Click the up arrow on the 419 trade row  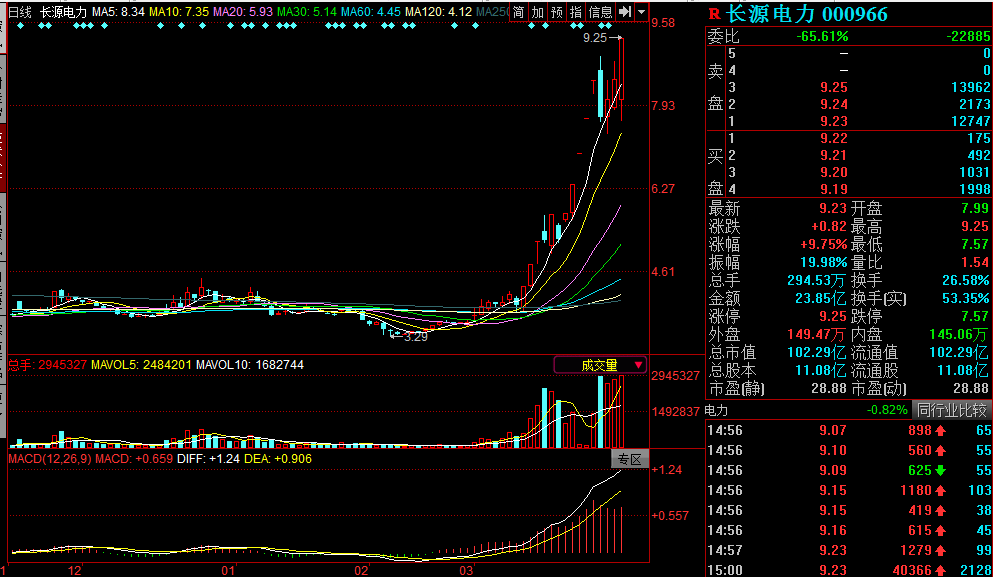tap(940, 510)
